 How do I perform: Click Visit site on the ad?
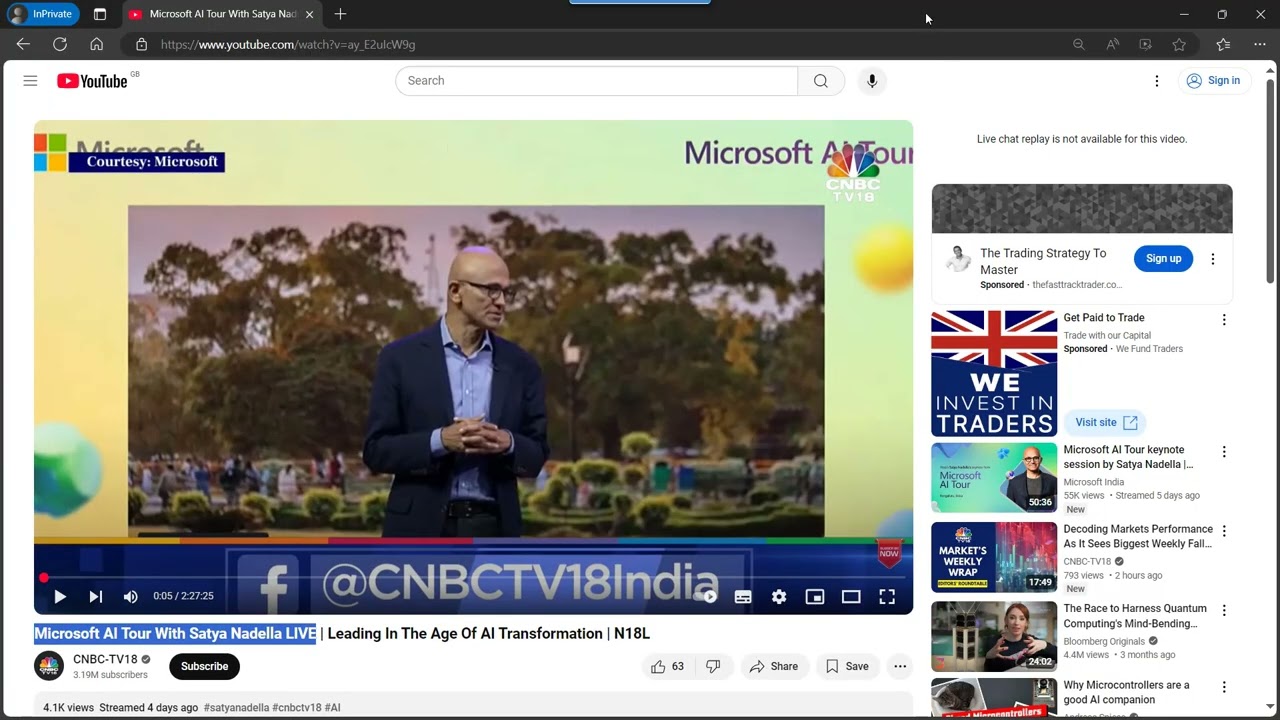tap(1105, 423)
